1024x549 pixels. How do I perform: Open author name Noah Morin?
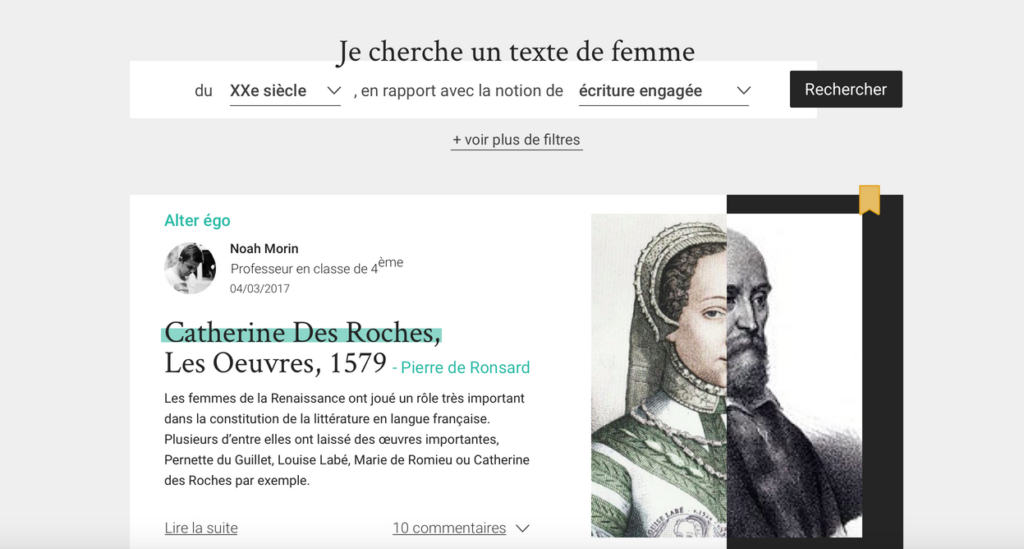[264, 249]
